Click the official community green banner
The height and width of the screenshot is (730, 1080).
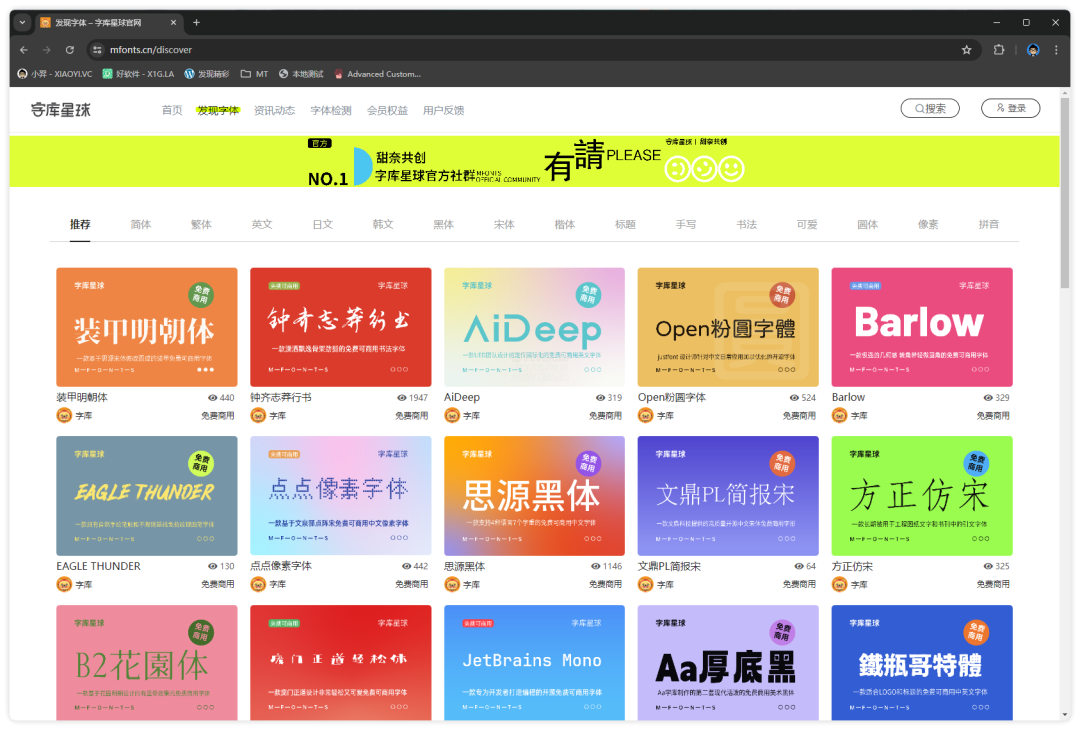pyautogui.click(x=534, y=161)
